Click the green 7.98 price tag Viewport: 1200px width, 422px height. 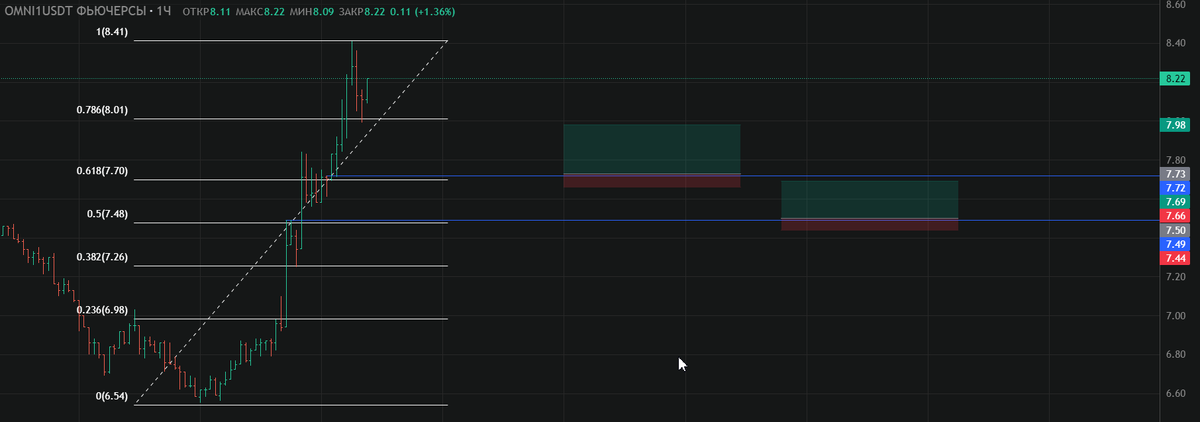tap(1175, 125)
